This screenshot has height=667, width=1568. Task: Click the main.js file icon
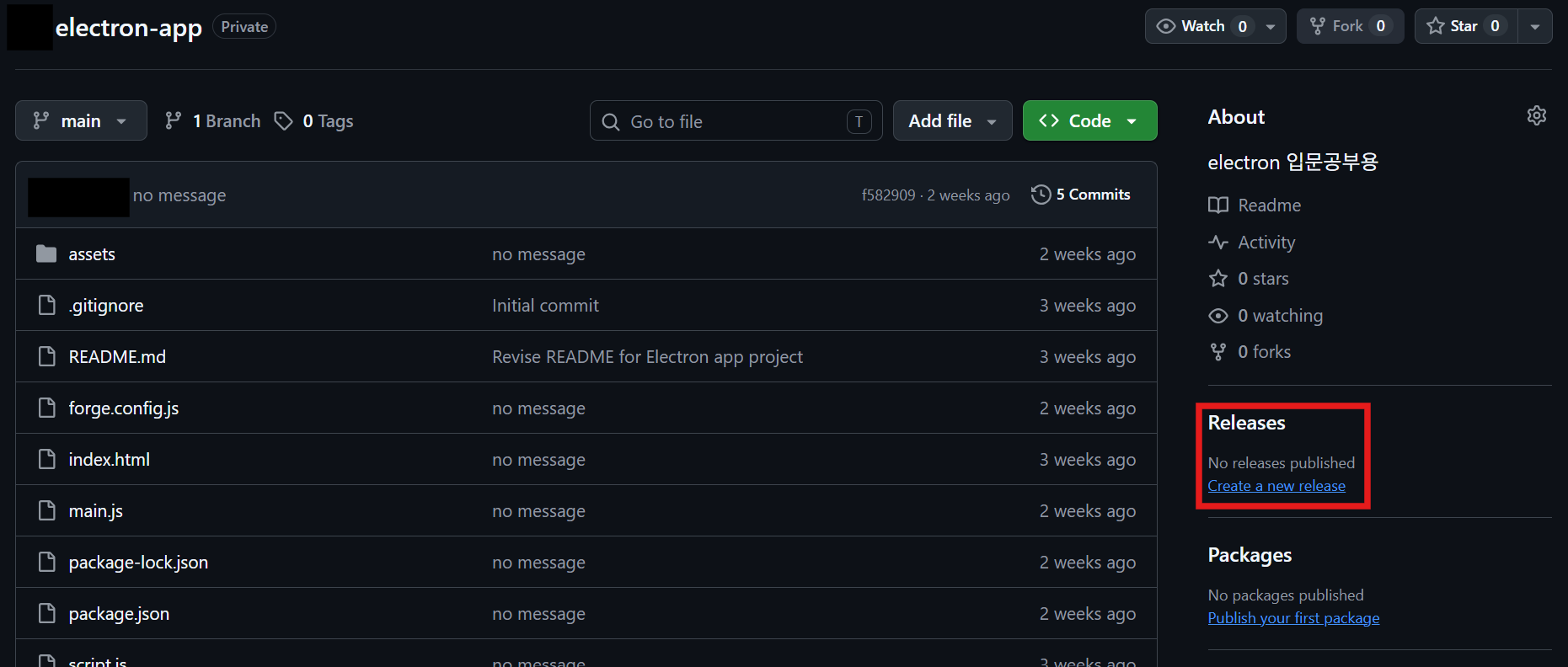[x=47, y=510]
